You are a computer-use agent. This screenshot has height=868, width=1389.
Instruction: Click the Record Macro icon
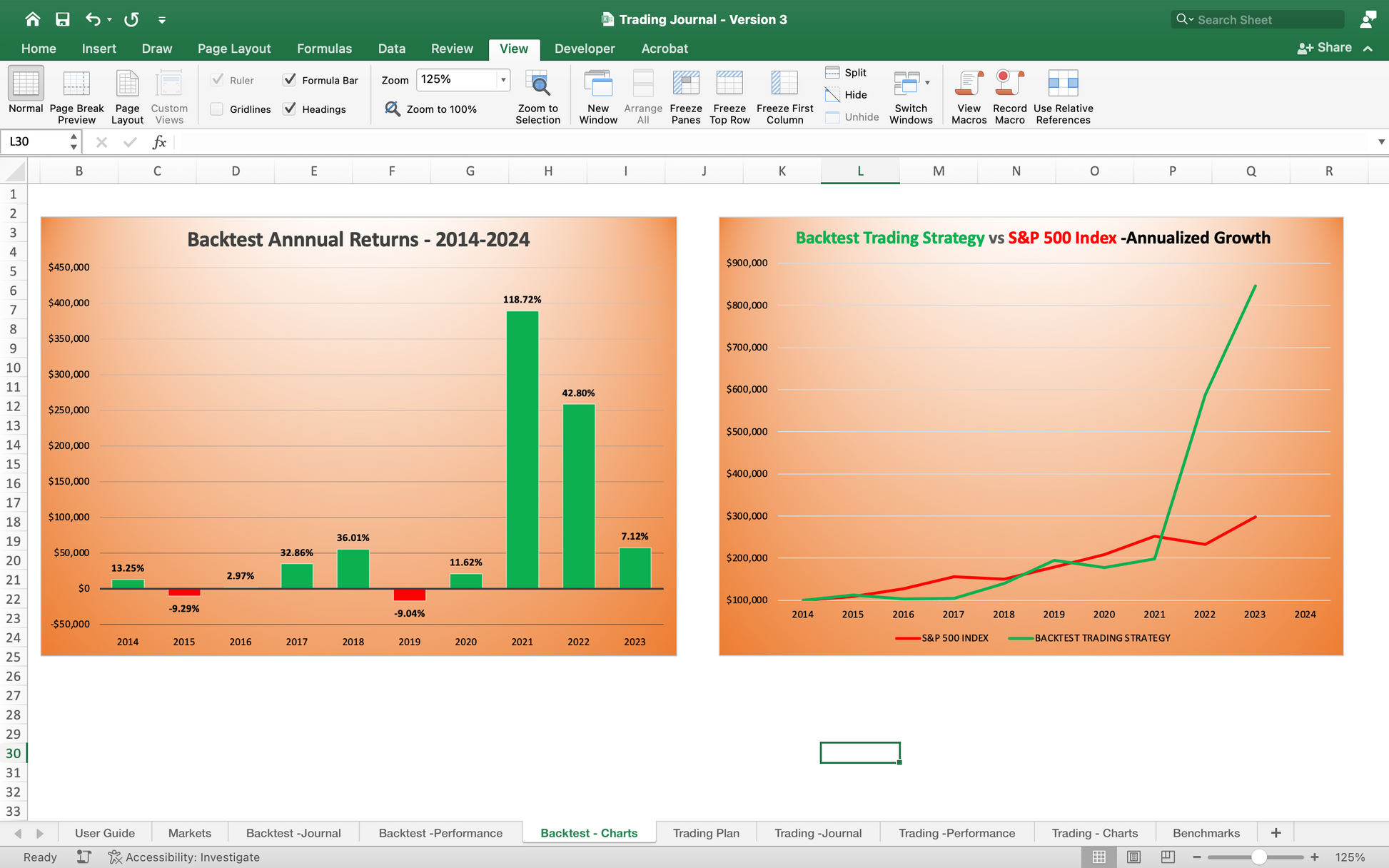pos(1009,84)
